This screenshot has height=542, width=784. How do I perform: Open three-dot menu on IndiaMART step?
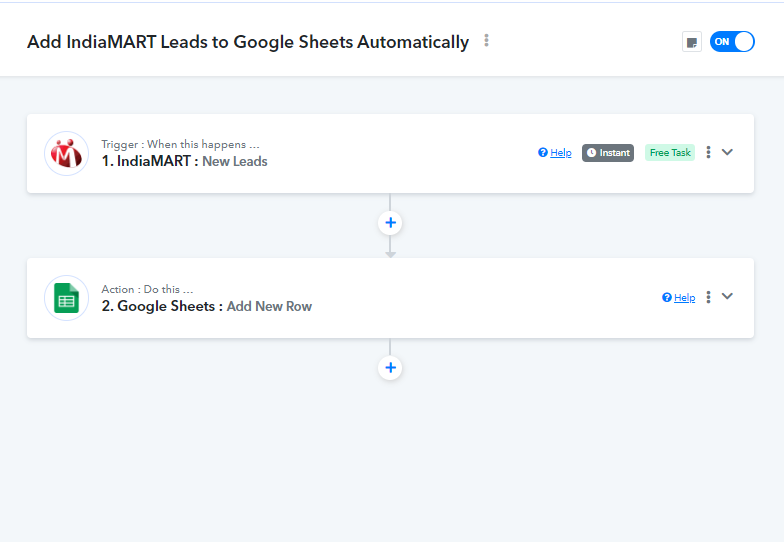(708, 152)
